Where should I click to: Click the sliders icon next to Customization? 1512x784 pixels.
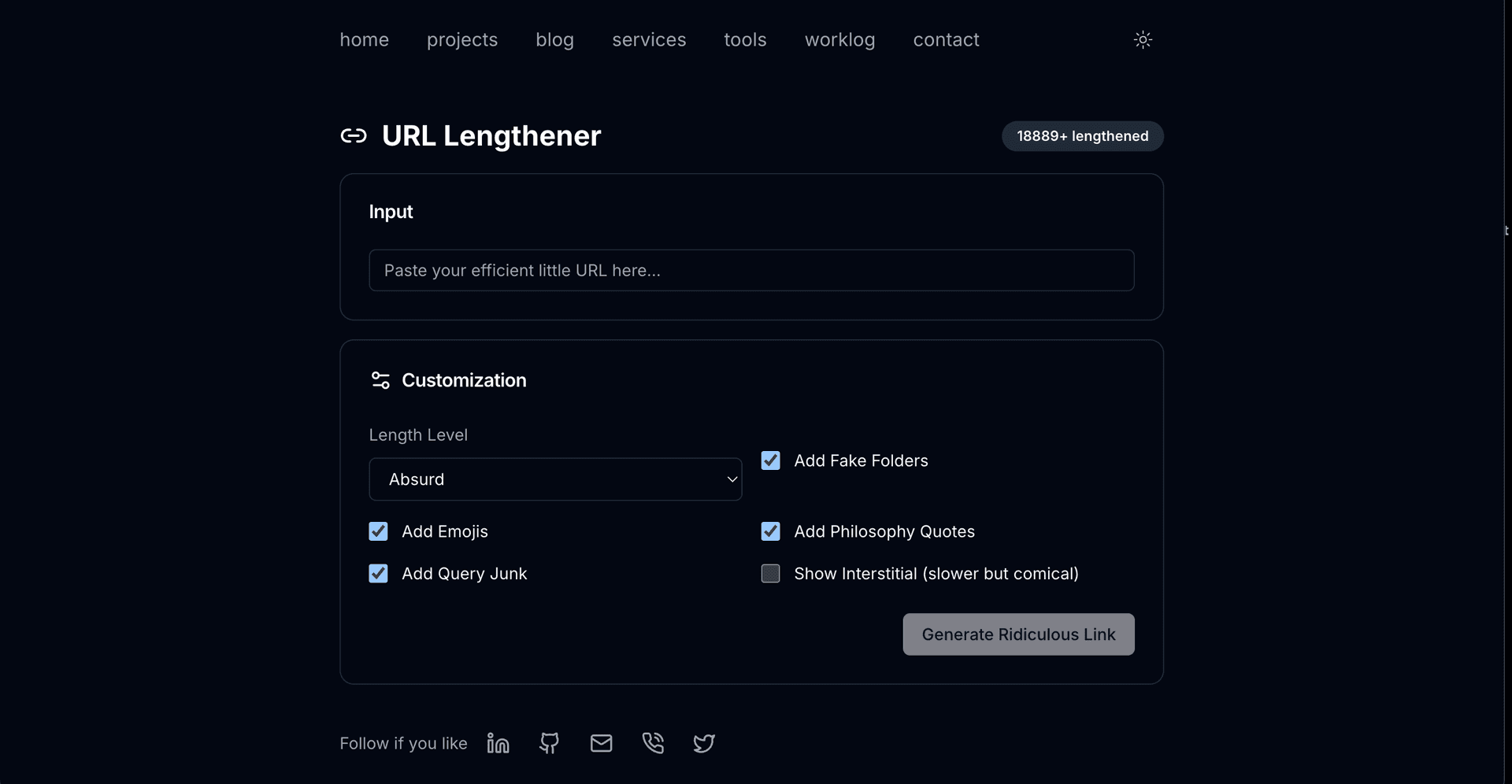(x=380, y=380)
